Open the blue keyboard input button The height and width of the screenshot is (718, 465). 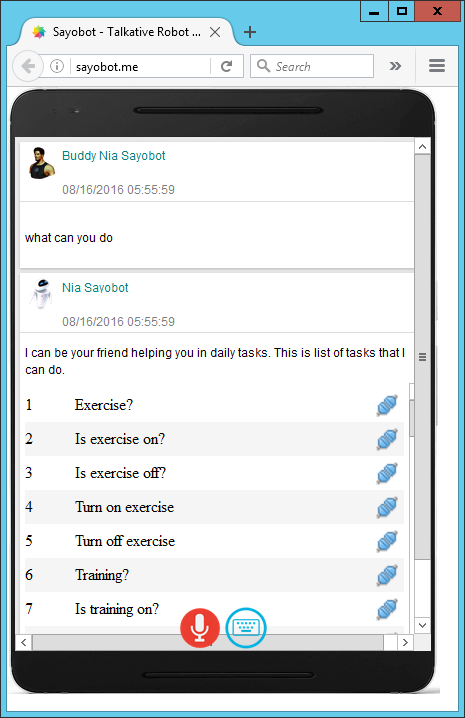click(x=246, y=628)
